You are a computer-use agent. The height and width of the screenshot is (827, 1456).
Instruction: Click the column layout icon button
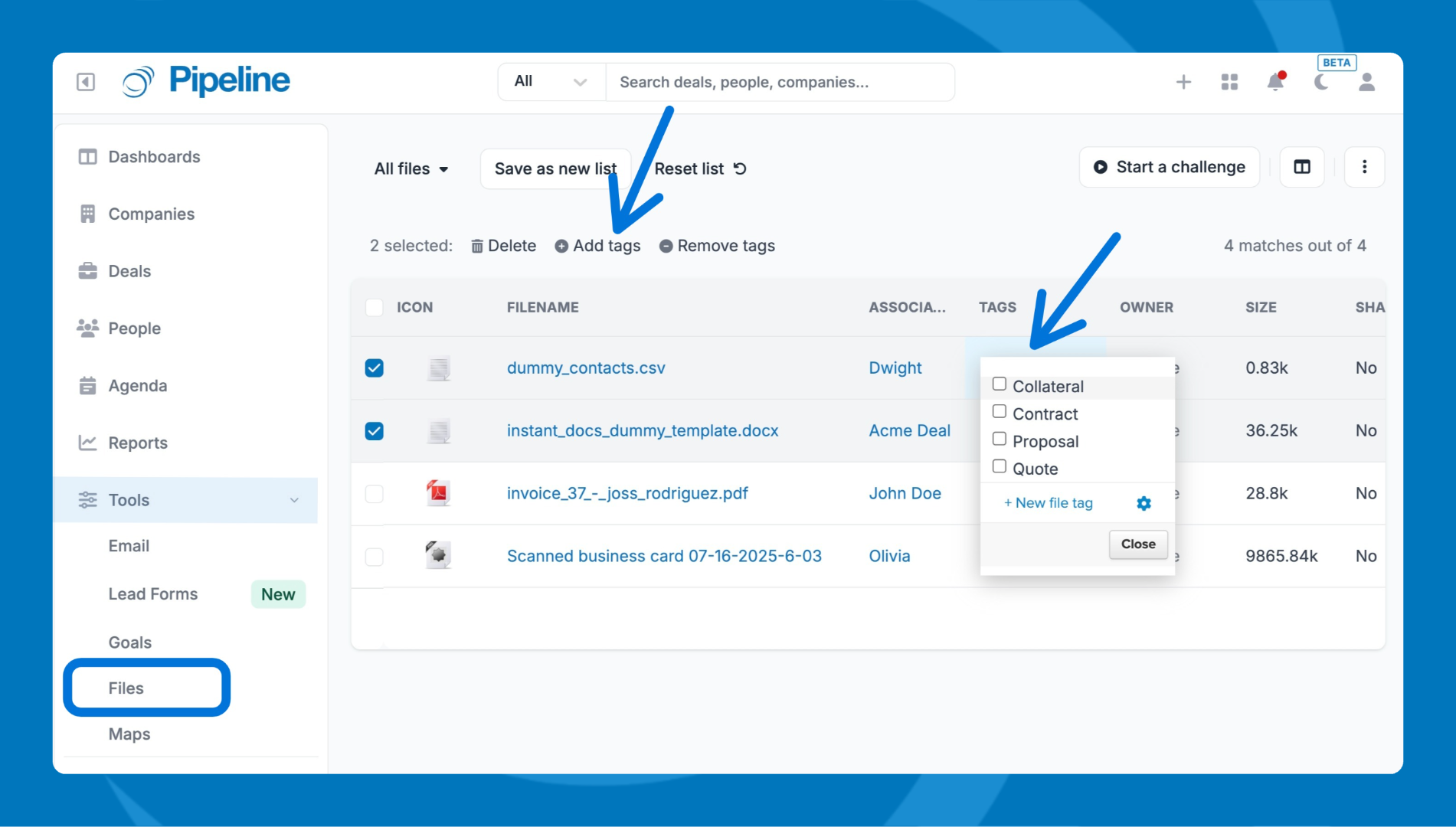click(1302, 167)
